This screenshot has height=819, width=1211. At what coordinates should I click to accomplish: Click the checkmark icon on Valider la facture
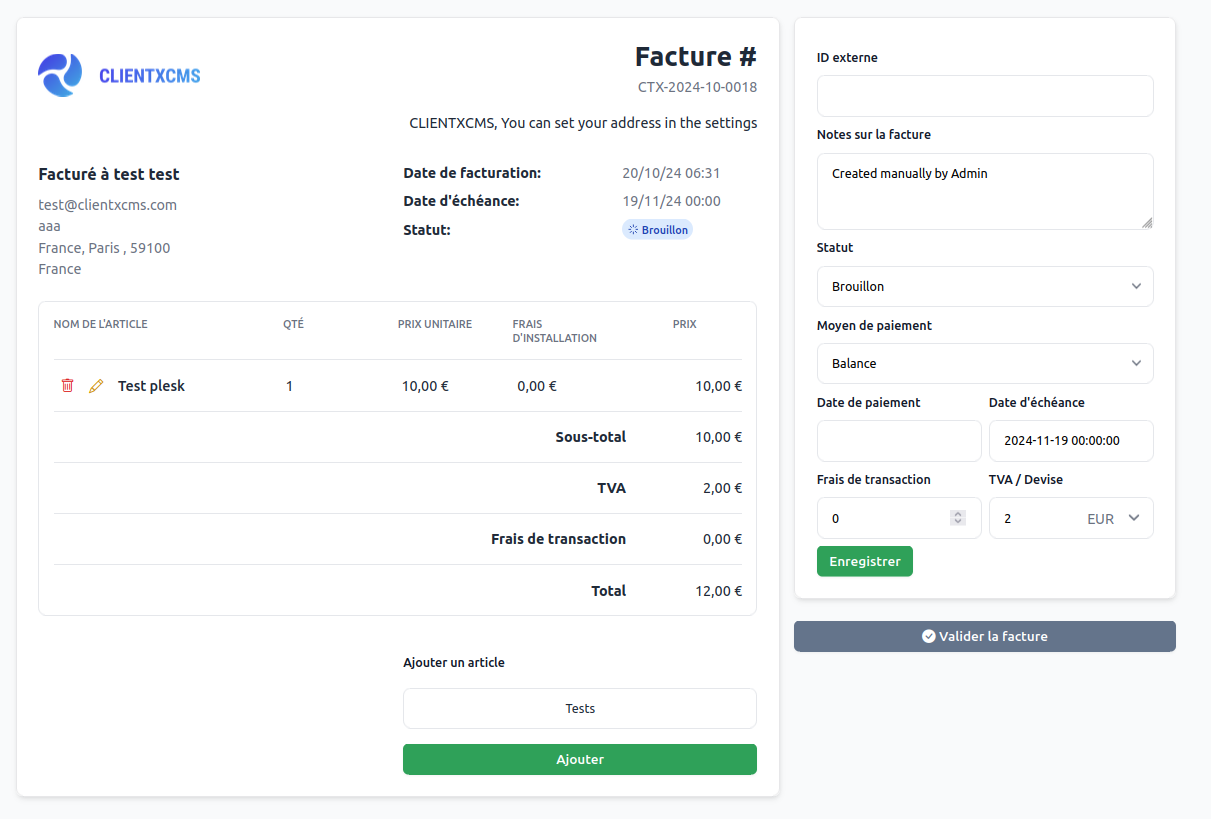click(928, 636)
